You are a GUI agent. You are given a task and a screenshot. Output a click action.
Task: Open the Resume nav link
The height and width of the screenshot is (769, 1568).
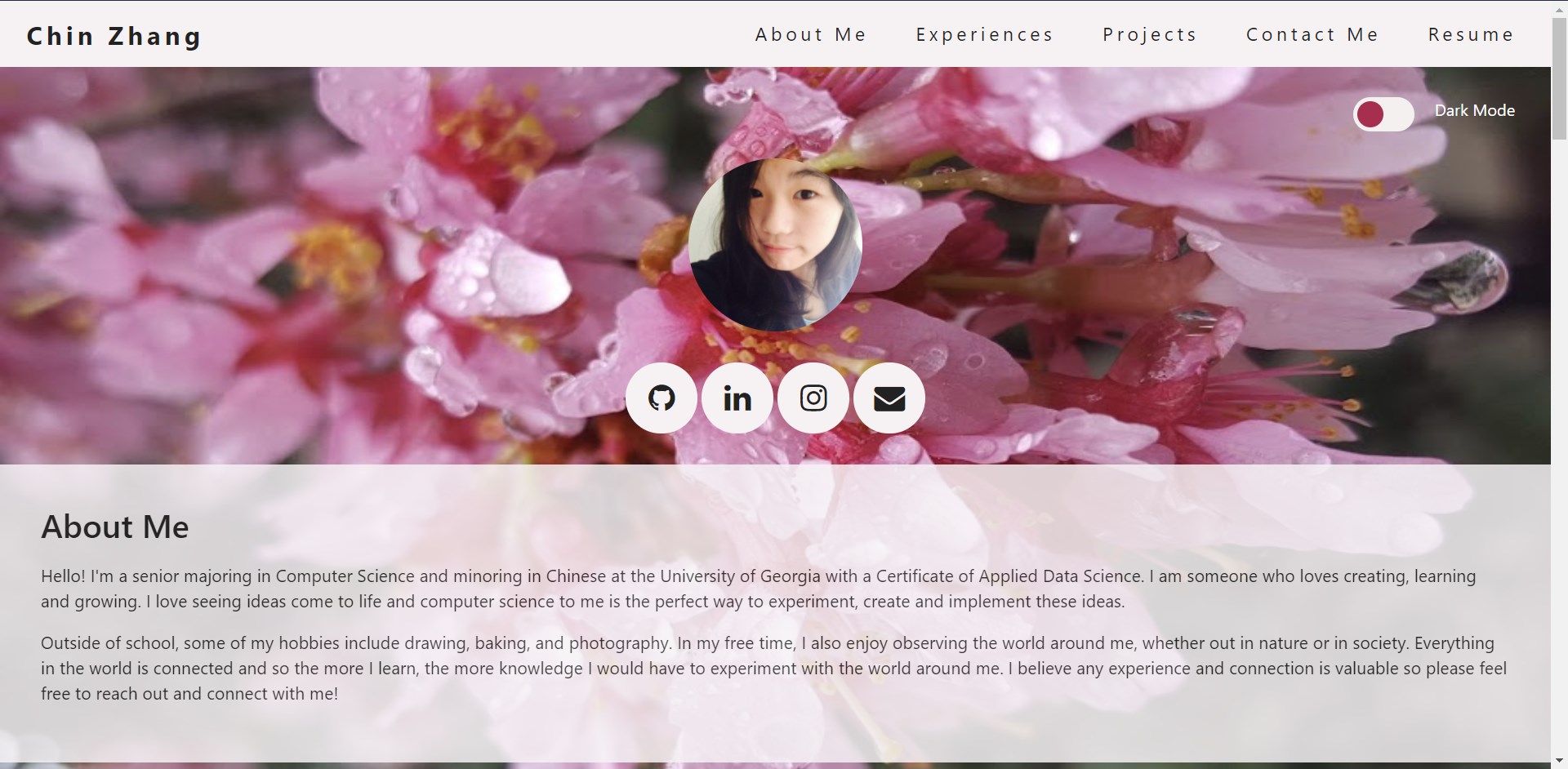[1470, 35]
